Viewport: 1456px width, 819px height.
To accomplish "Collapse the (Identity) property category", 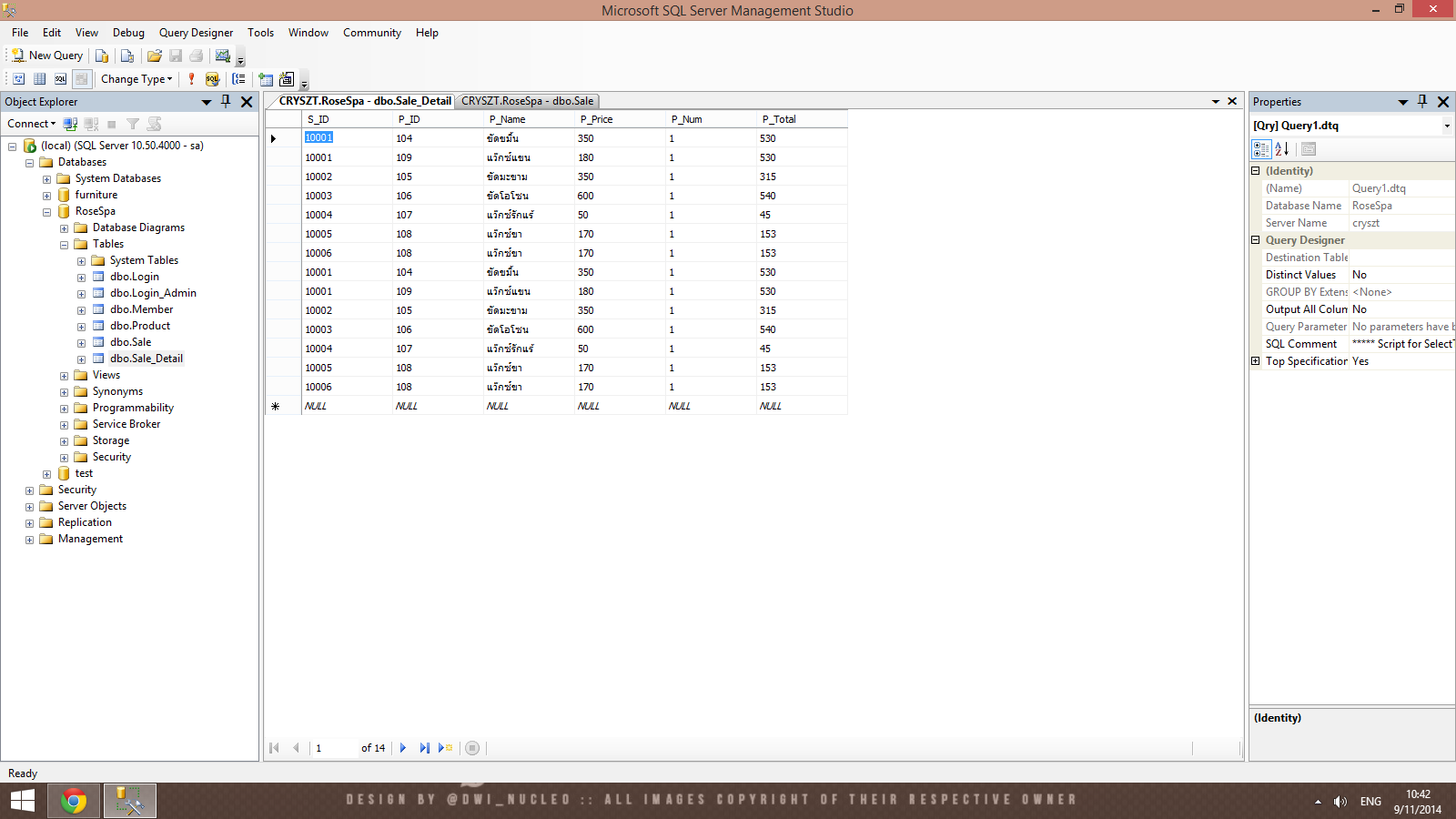I will coord(1256,171).
